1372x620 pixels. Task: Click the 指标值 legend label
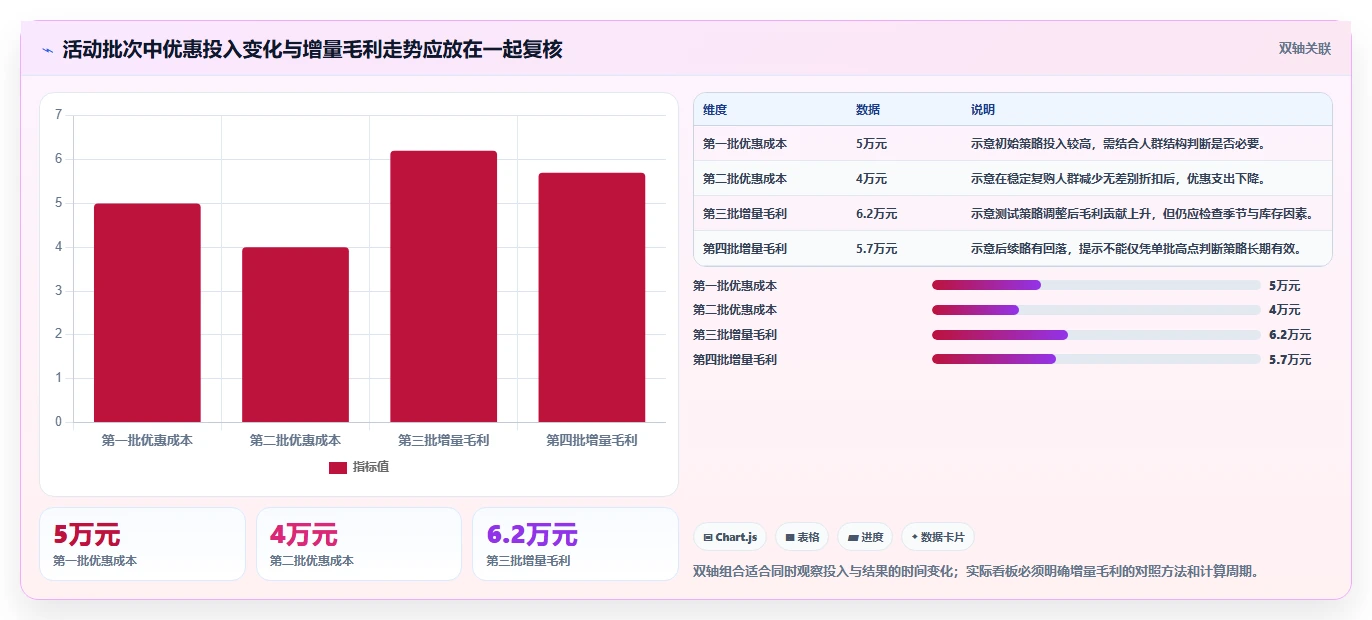pos(370,467)
